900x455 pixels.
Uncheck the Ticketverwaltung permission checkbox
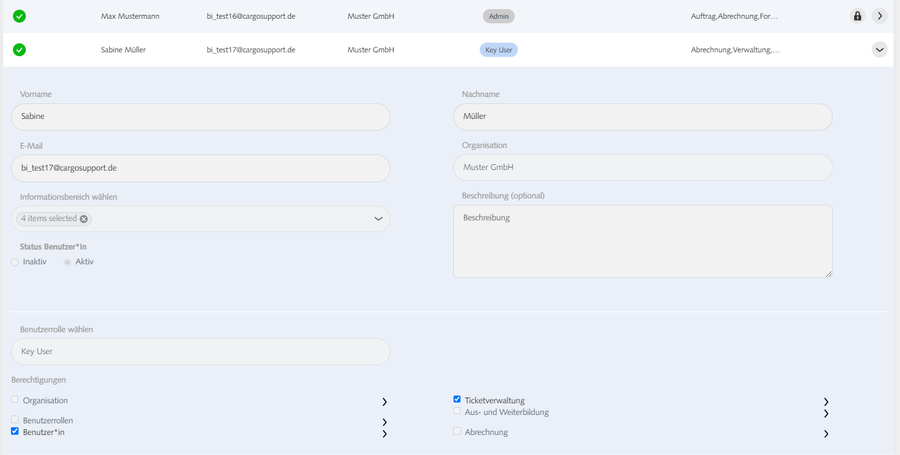(457, 399)
